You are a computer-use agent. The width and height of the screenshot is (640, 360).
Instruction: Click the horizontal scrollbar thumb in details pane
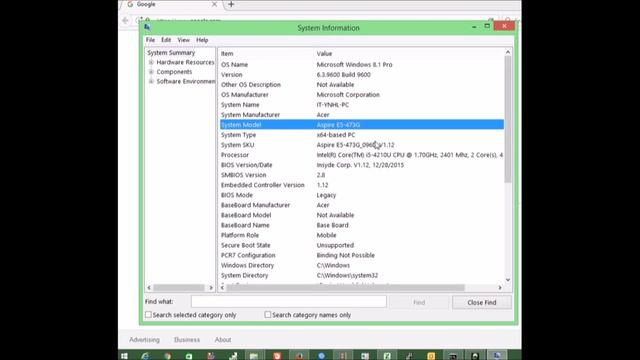[345, 288]
